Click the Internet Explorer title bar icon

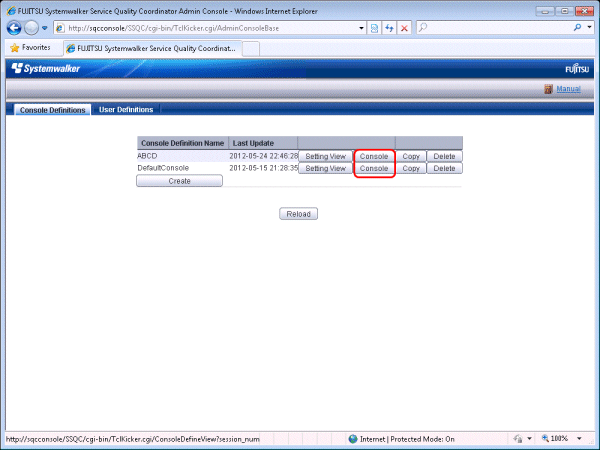point(11,11)
